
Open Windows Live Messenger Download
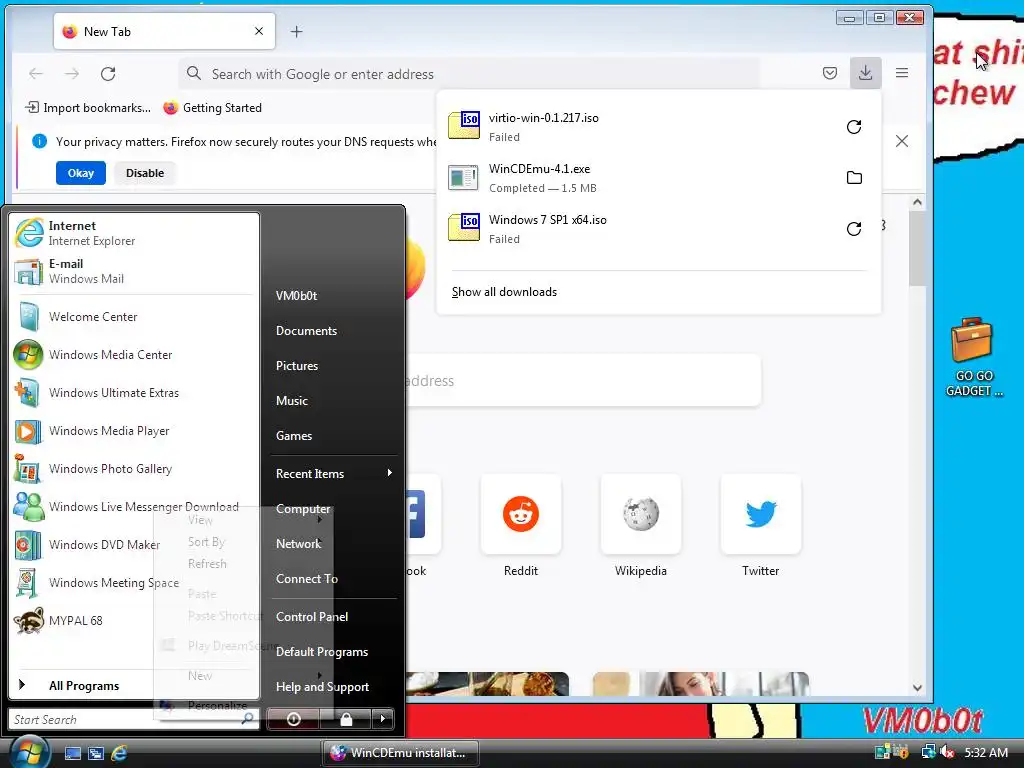(135, 507)
